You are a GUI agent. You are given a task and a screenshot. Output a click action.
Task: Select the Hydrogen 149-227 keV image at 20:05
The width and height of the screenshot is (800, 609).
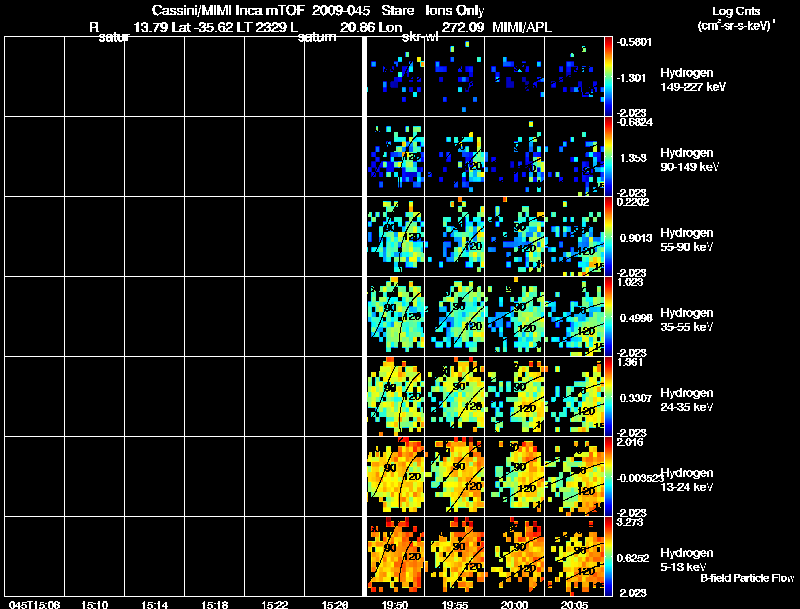[574, 77]
